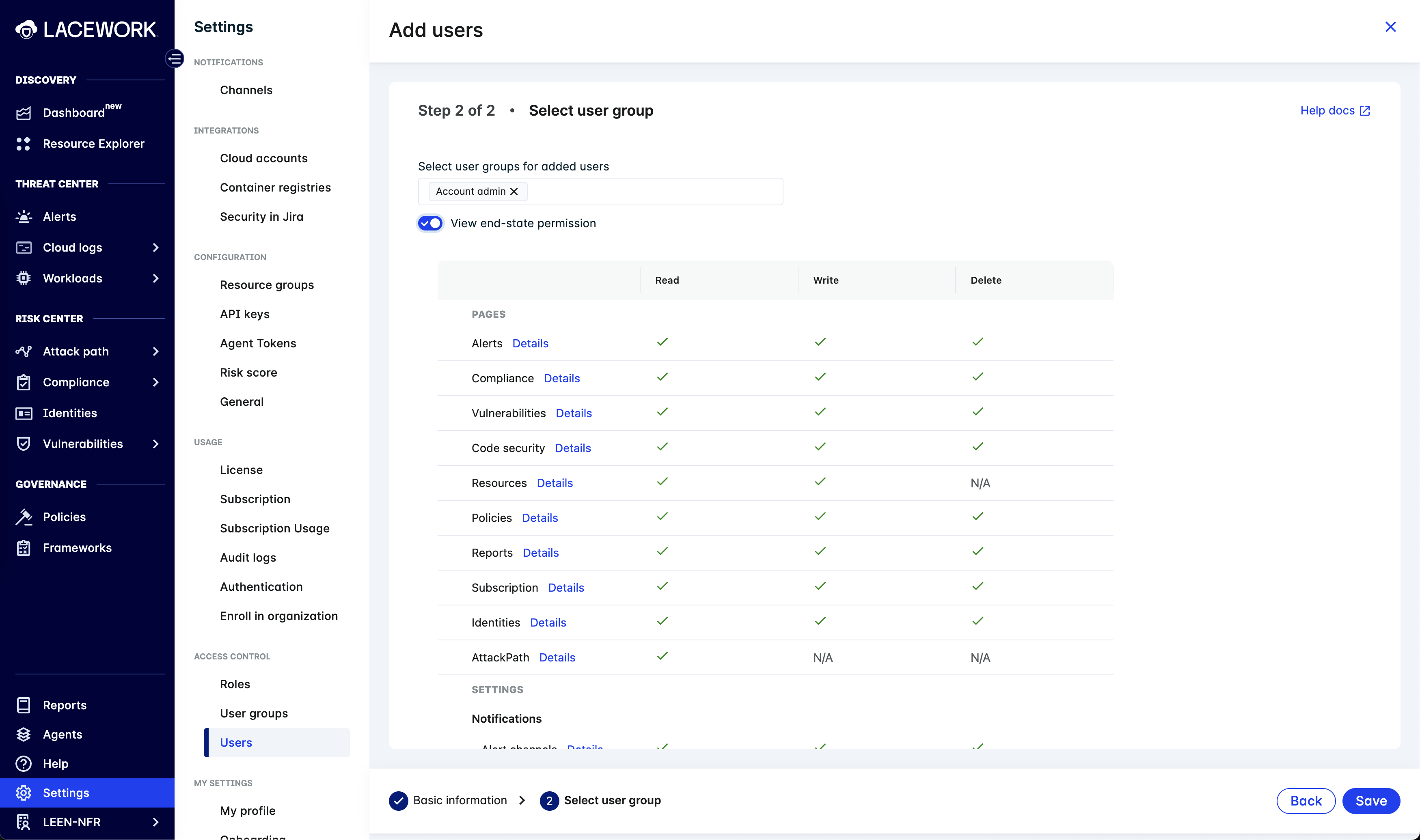Click the Help question mark icon
The width and height of the screenshot is (1420, 840).
(23, 764)
